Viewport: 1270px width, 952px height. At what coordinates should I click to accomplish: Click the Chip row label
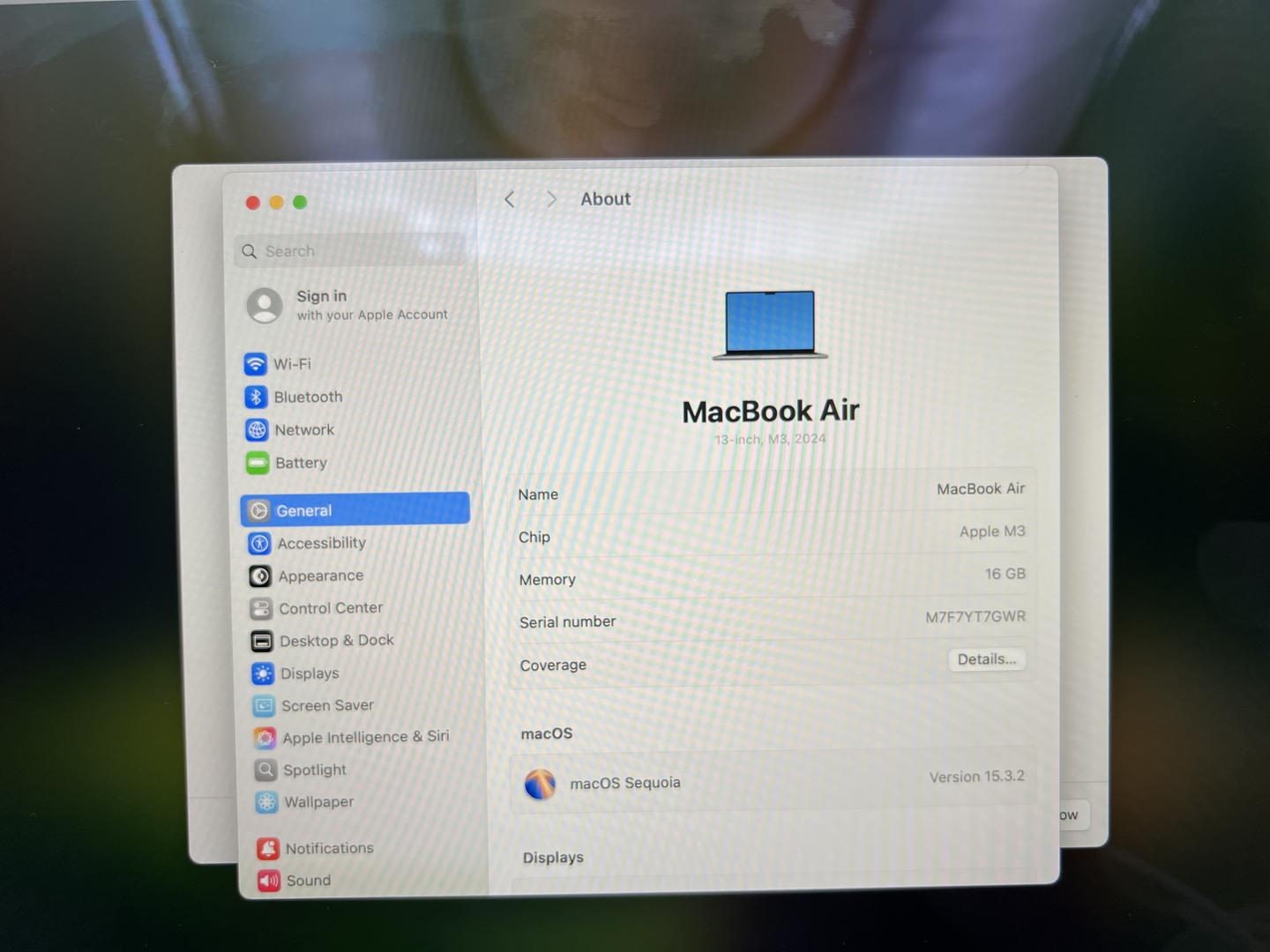tap(534, 538)
